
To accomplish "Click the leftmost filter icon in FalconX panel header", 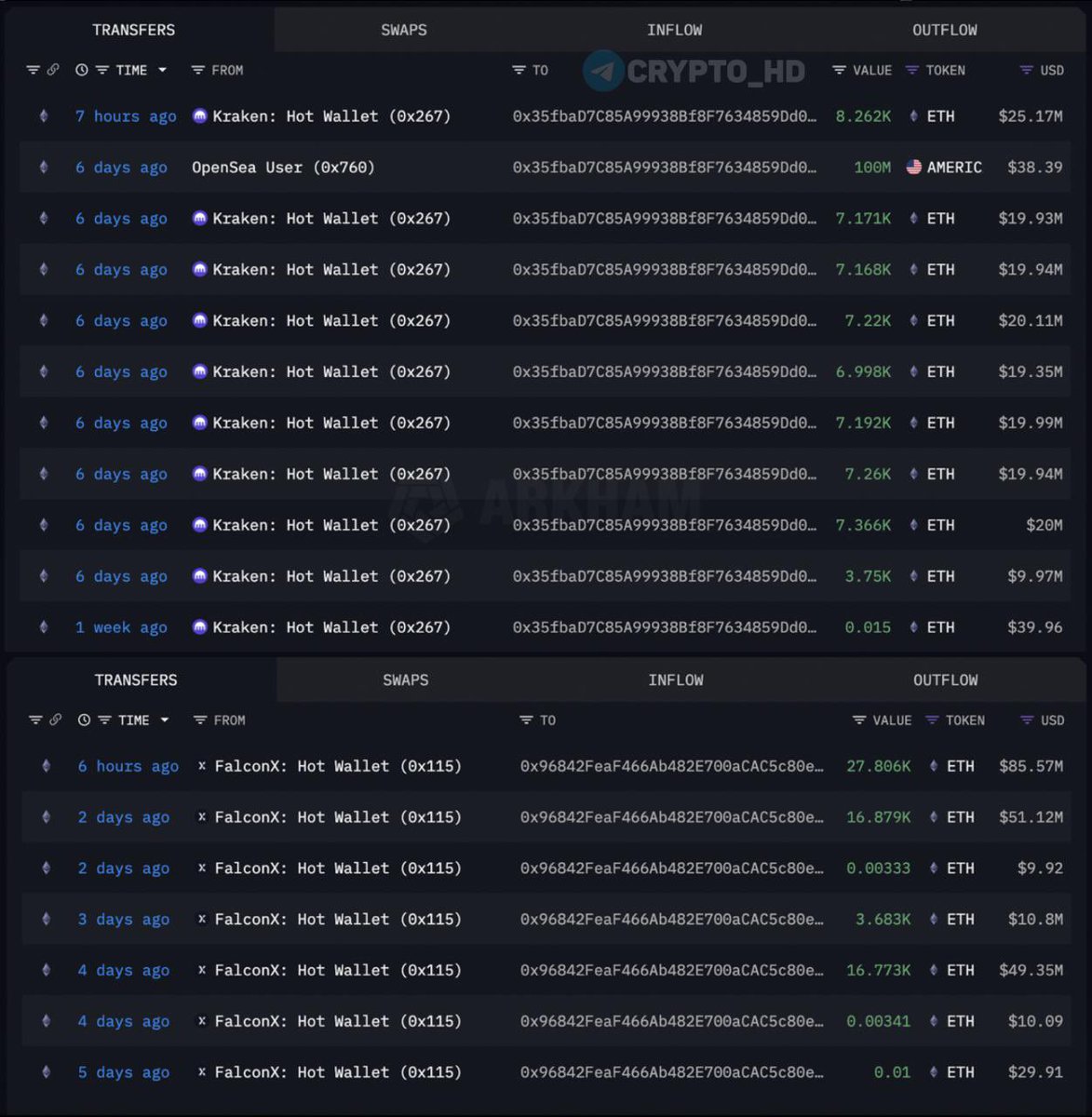I will click(35, 720).
